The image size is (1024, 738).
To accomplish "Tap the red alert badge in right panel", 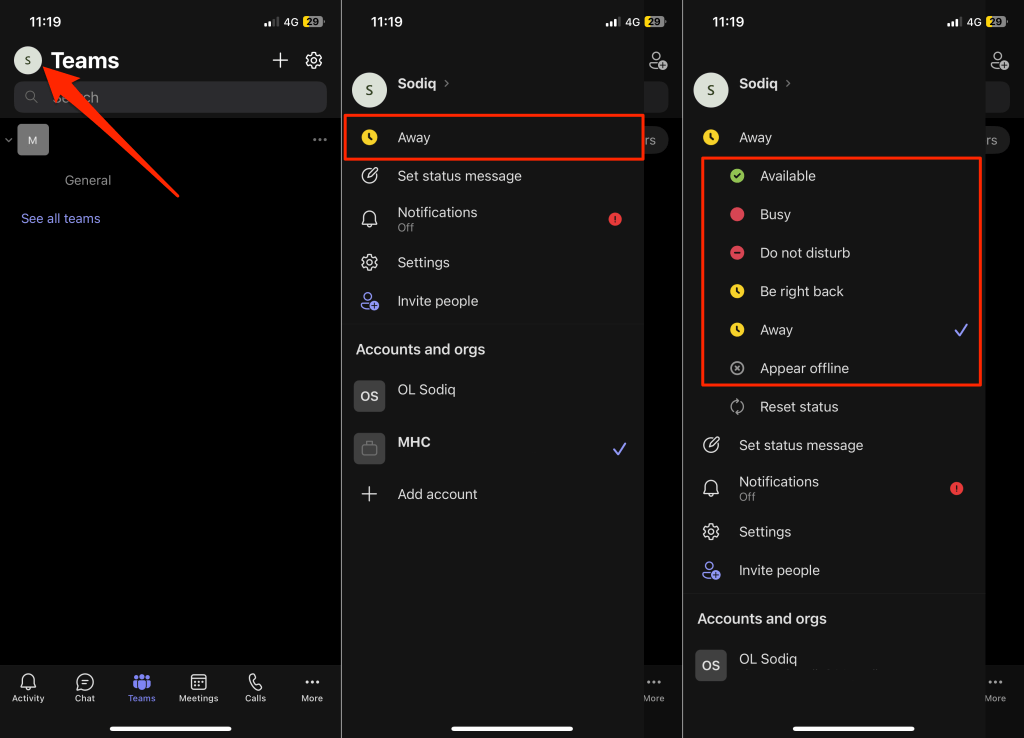I will pyautogui.click(x=957, y=489).
